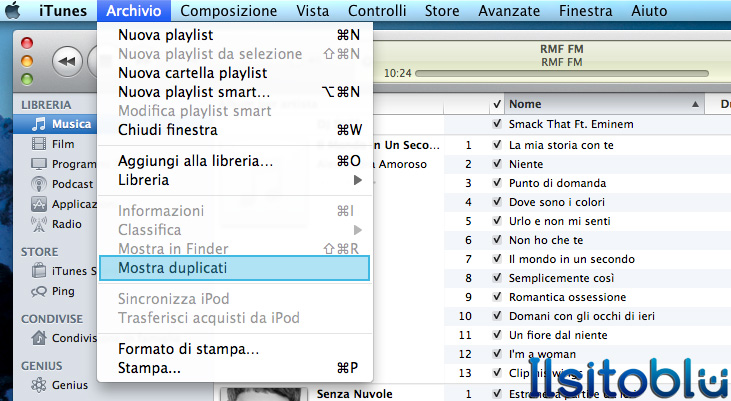This screenshot has width=731, height=401.
Task: Uncheck Non ho che te checkbox
Action: pos(497,240)
